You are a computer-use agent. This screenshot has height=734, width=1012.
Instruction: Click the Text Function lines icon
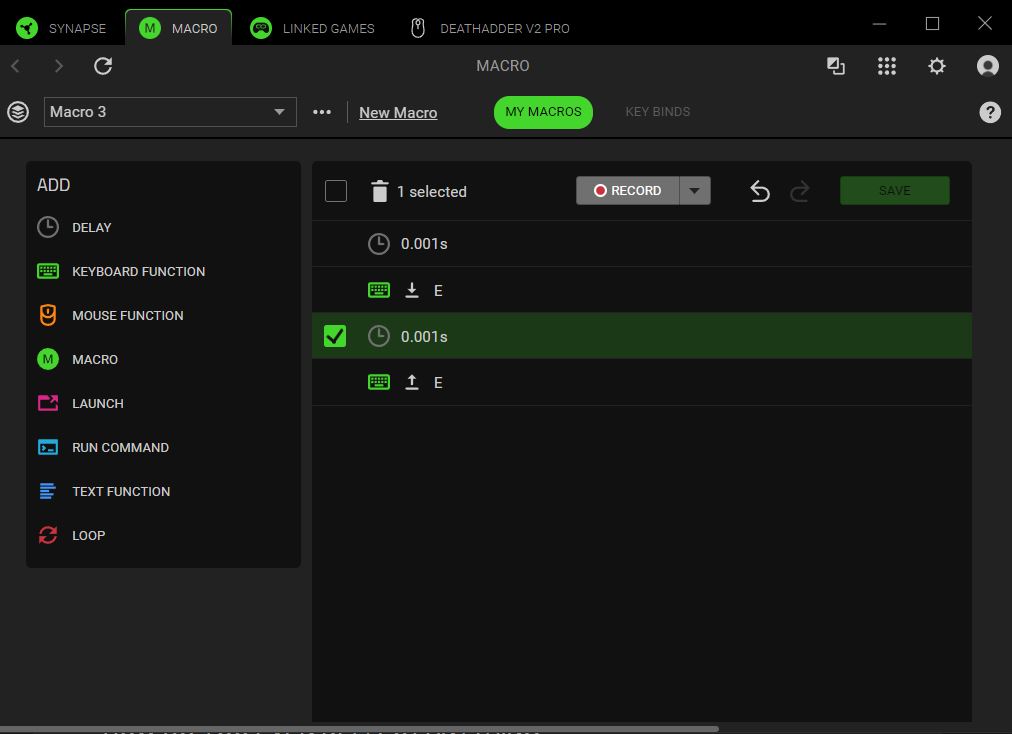point(48,491)
